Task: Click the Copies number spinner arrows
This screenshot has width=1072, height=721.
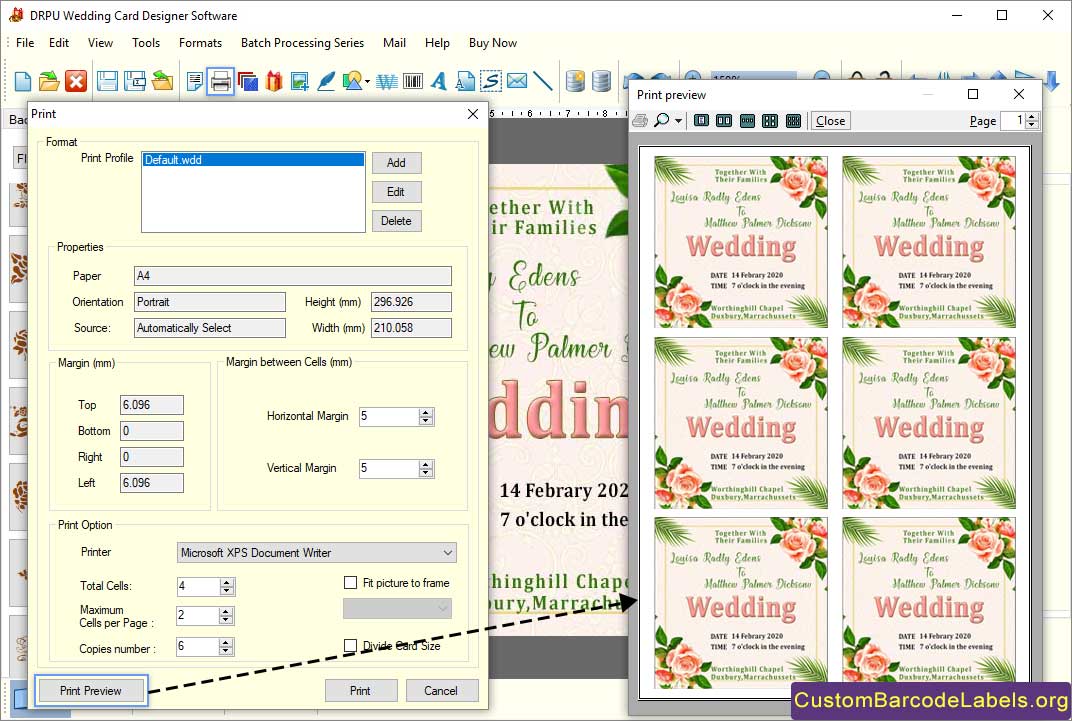Action: coord(226,647)
